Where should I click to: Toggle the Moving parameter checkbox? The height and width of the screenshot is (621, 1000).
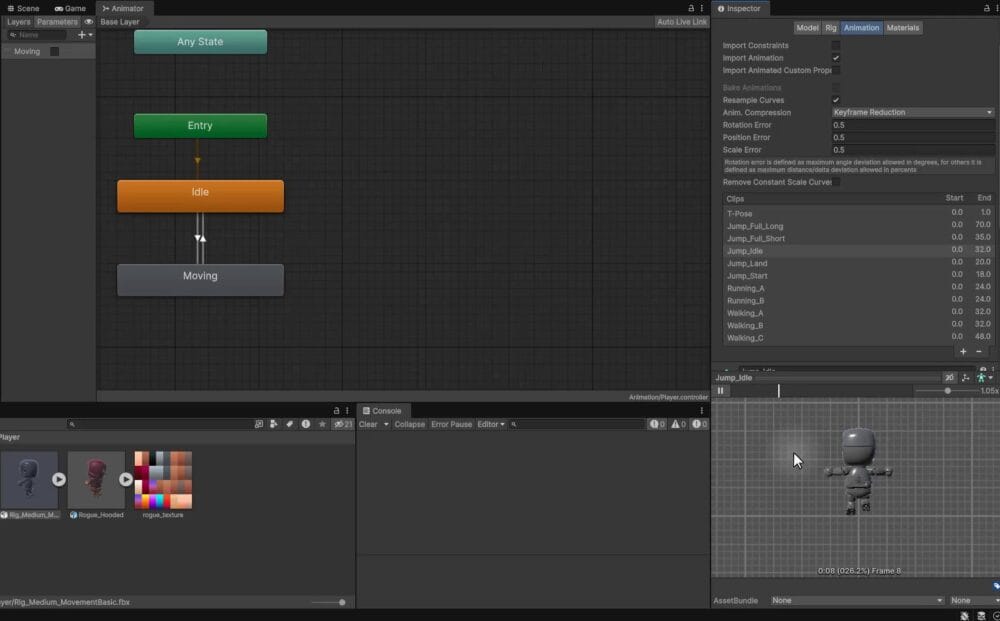tap(55, 52)
